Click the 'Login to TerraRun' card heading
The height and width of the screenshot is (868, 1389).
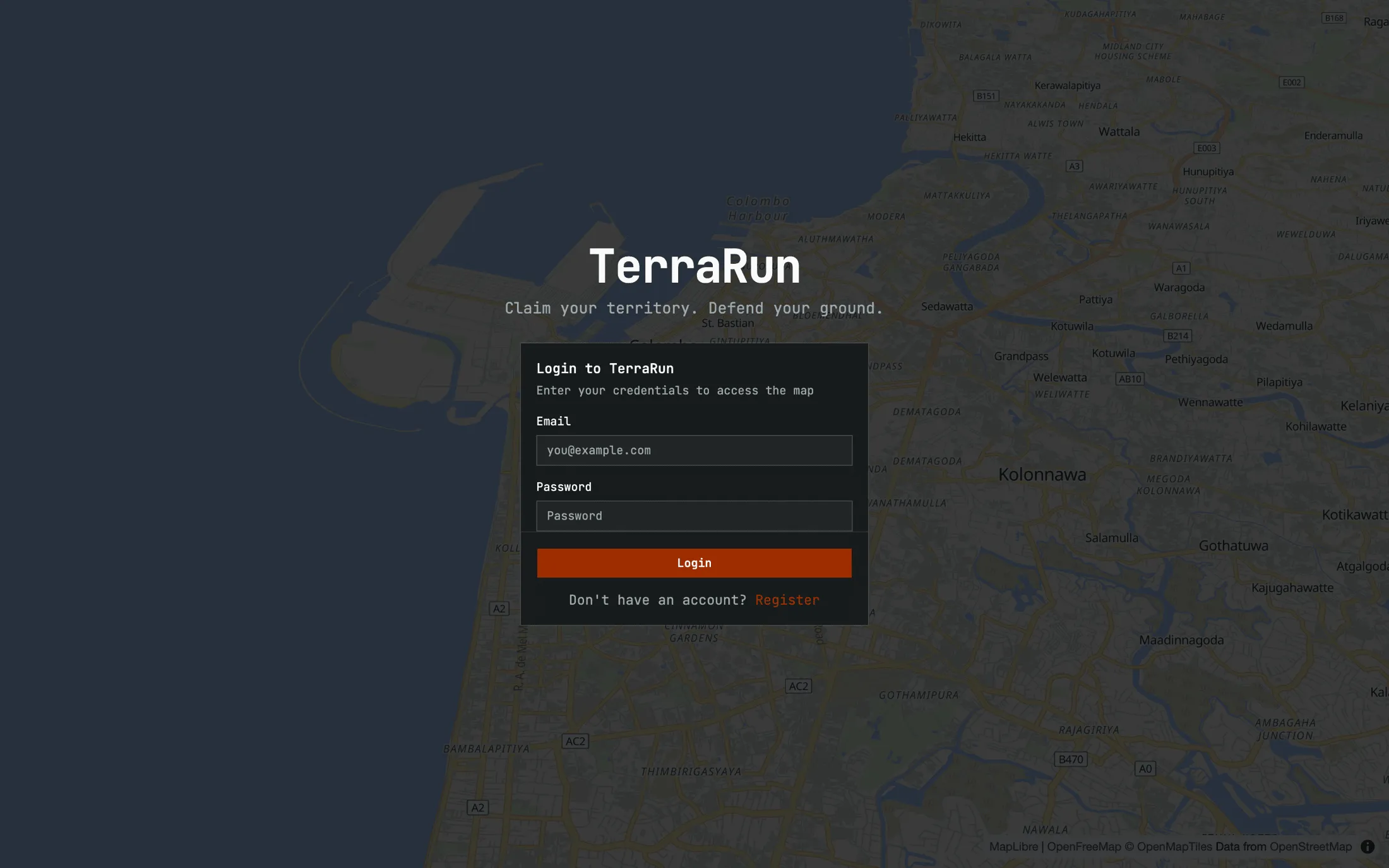[605, 369]
